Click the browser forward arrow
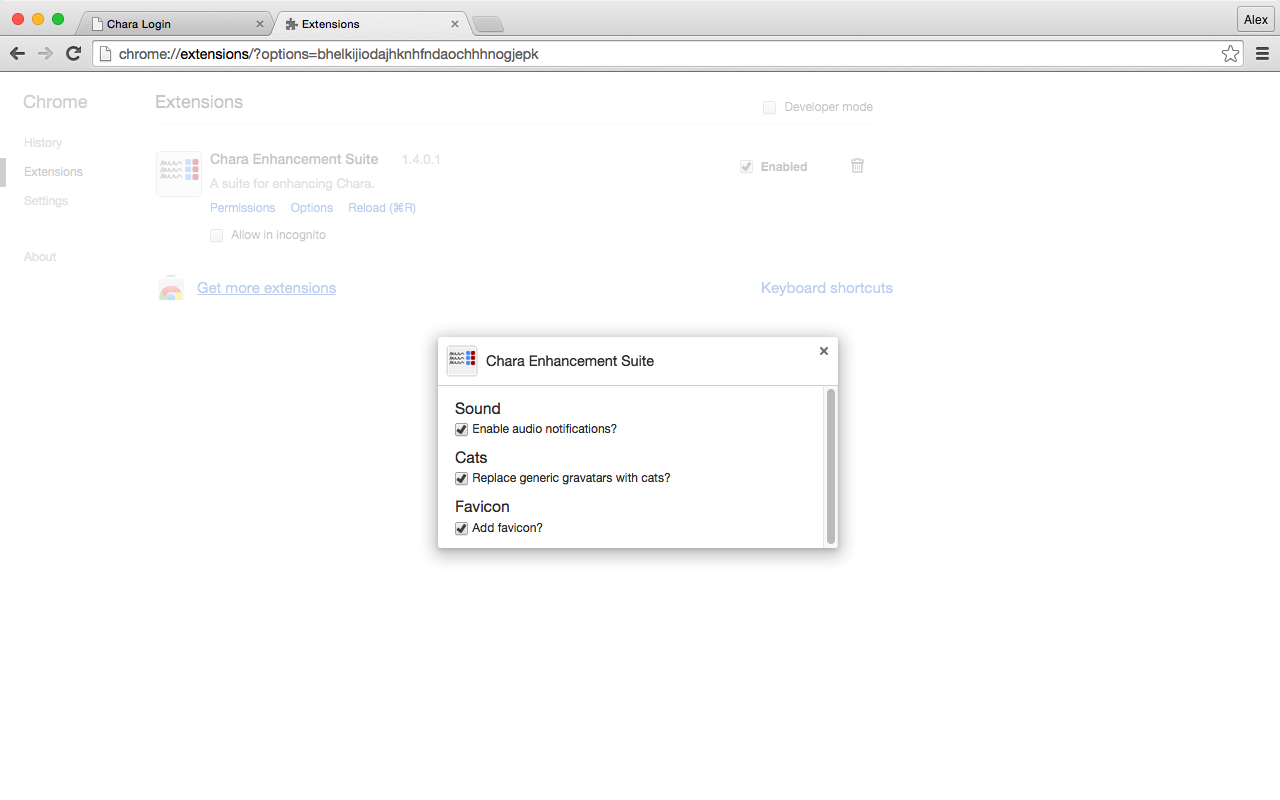1280x800 pixels. [x=45, y=54]
